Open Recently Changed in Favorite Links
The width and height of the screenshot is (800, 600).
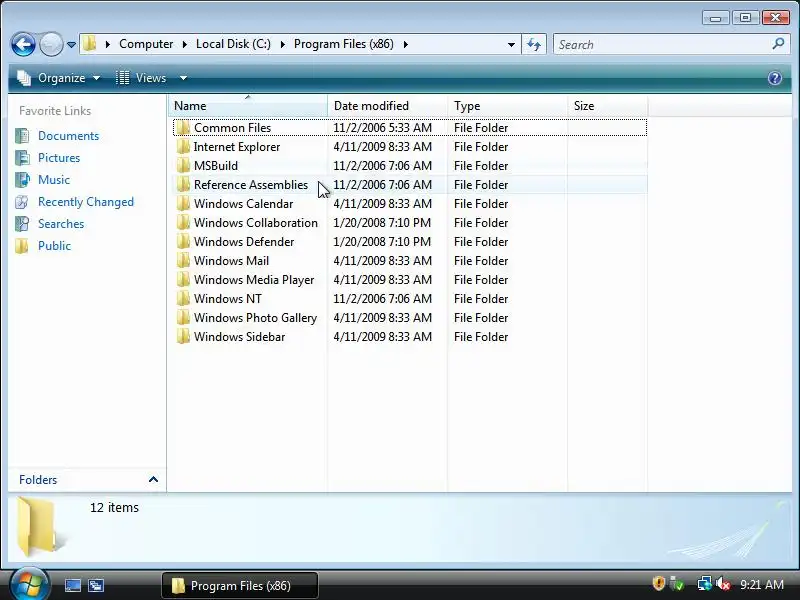86,202
